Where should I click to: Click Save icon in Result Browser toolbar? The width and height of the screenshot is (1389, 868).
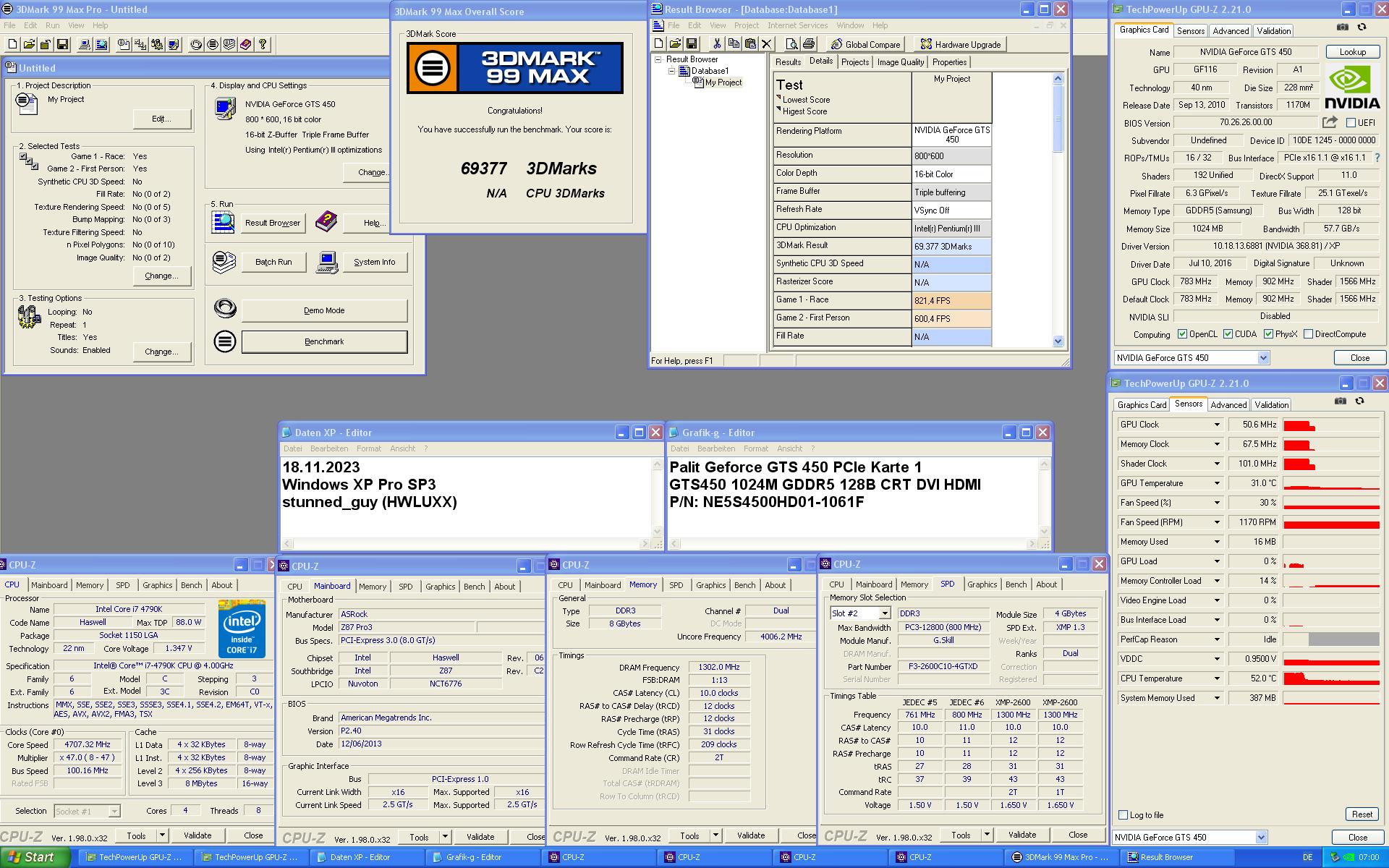692,44
